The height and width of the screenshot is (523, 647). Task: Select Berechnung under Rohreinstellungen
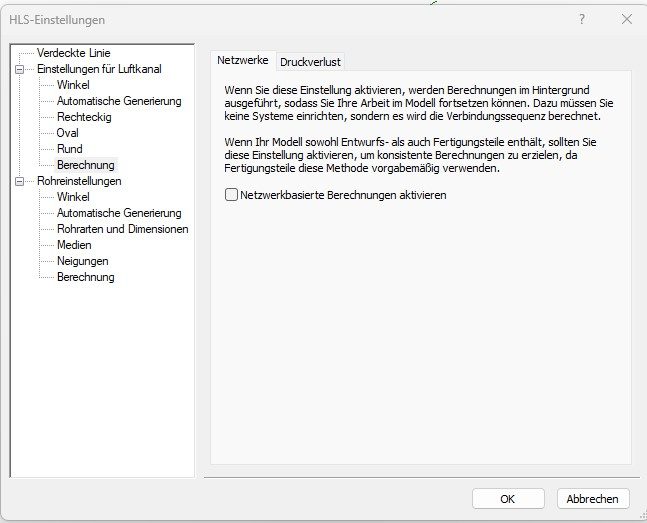(85, 277)
